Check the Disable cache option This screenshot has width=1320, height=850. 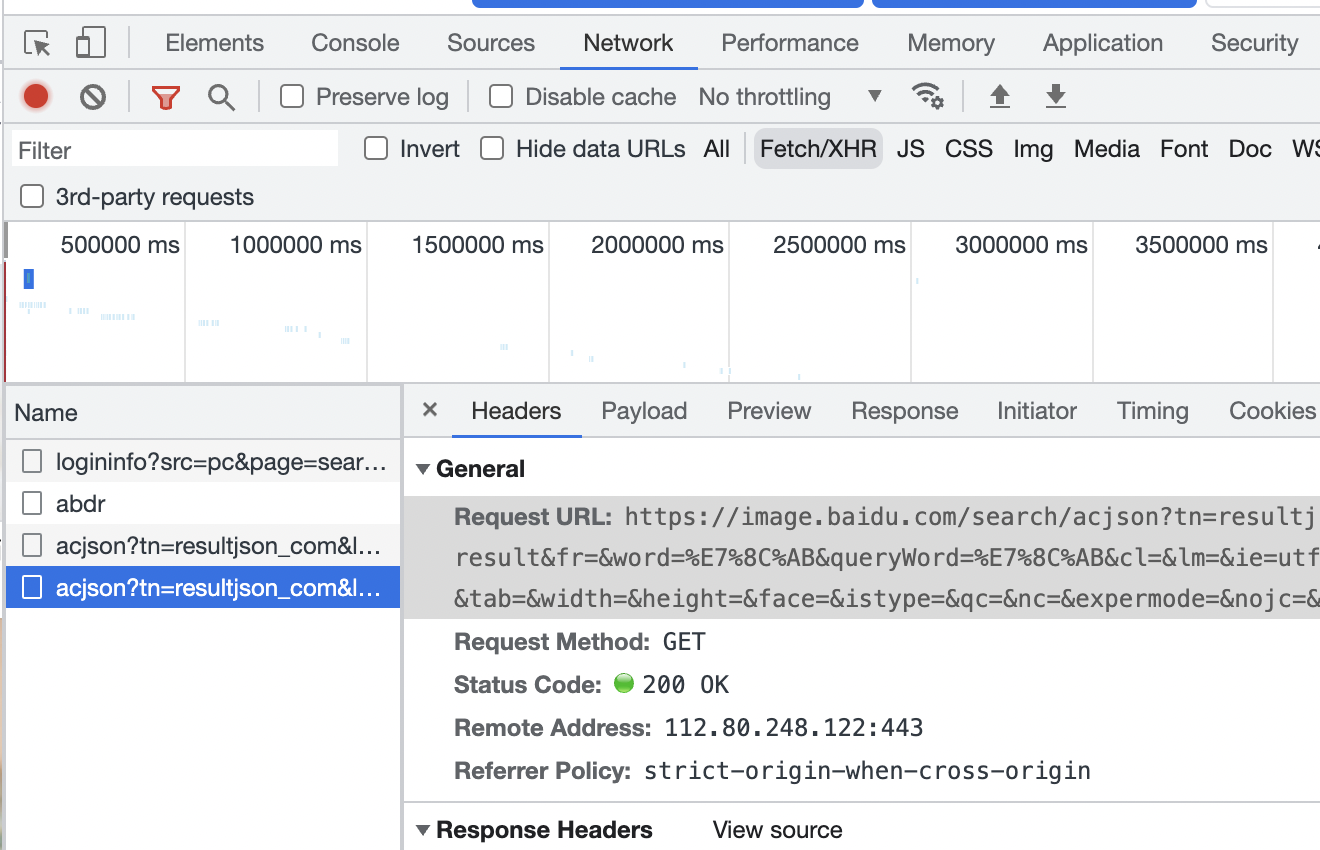(x=501, y=97)
